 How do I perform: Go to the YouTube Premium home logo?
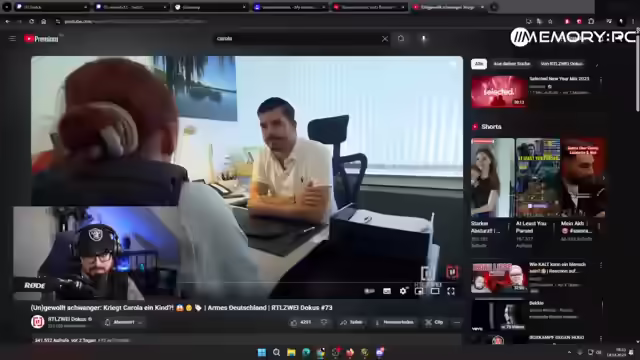(x=41, y=39)
